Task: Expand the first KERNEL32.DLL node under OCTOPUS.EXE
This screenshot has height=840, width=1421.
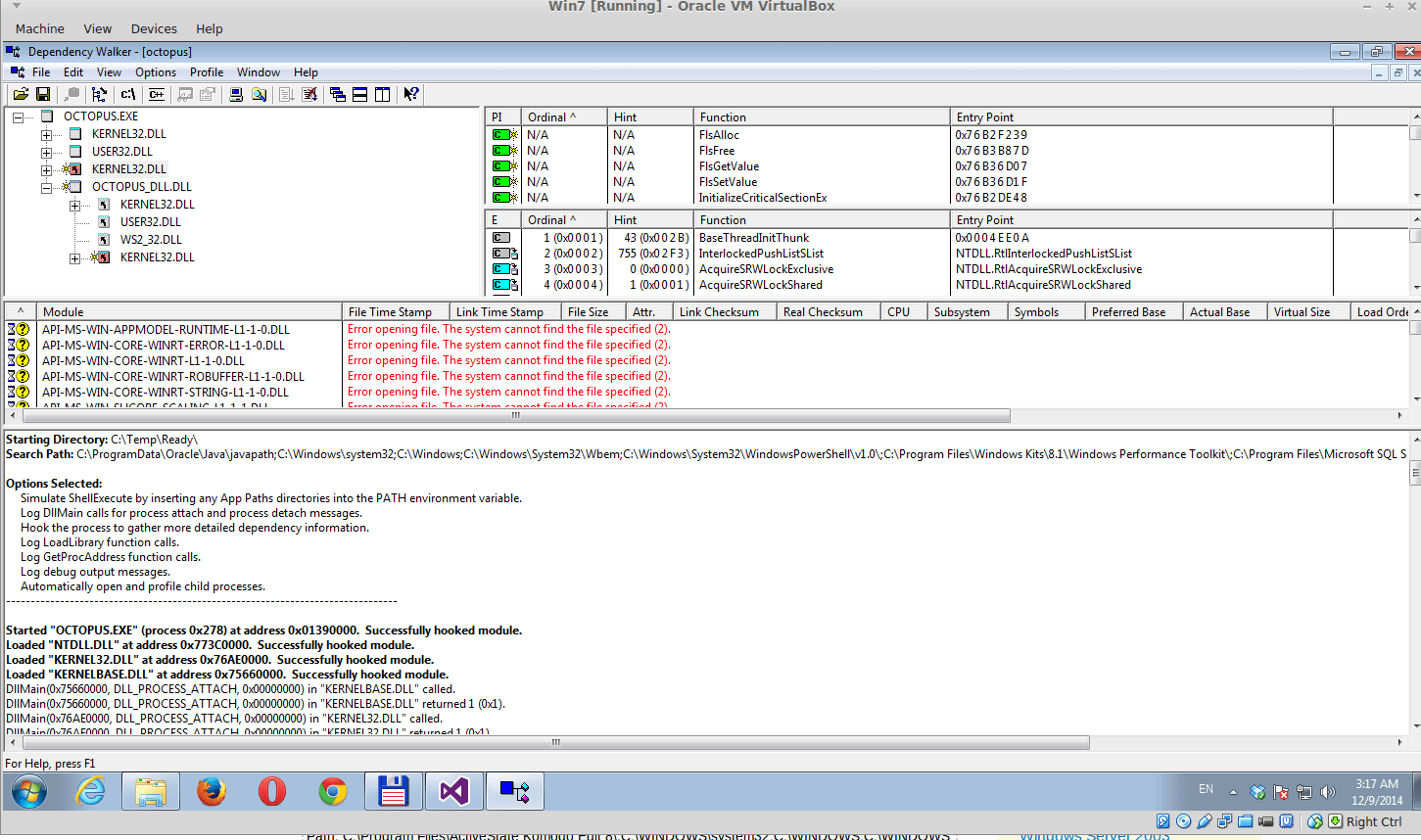Action: [x=46, y=134]
